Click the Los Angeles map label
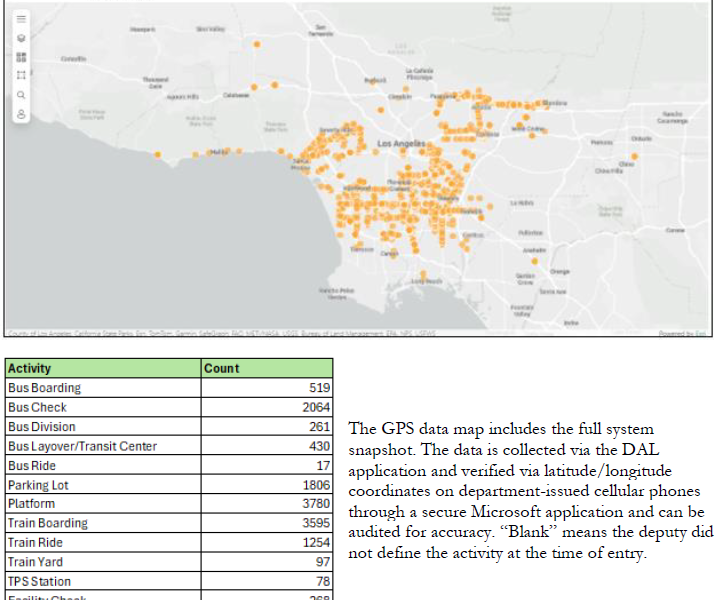The height and width of the screenshot is (600, 717). pos(392,145)
